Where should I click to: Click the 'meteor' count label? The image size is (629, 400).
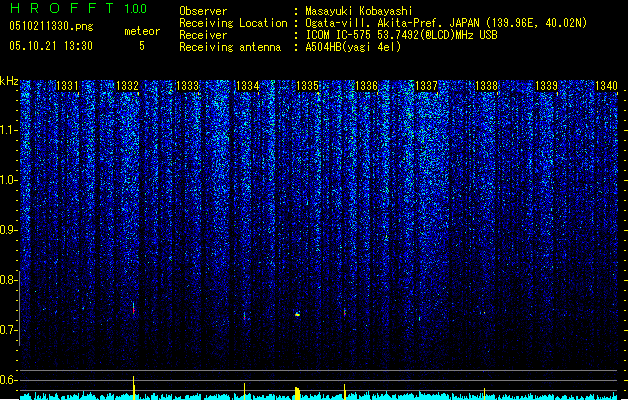pos(142,31)
